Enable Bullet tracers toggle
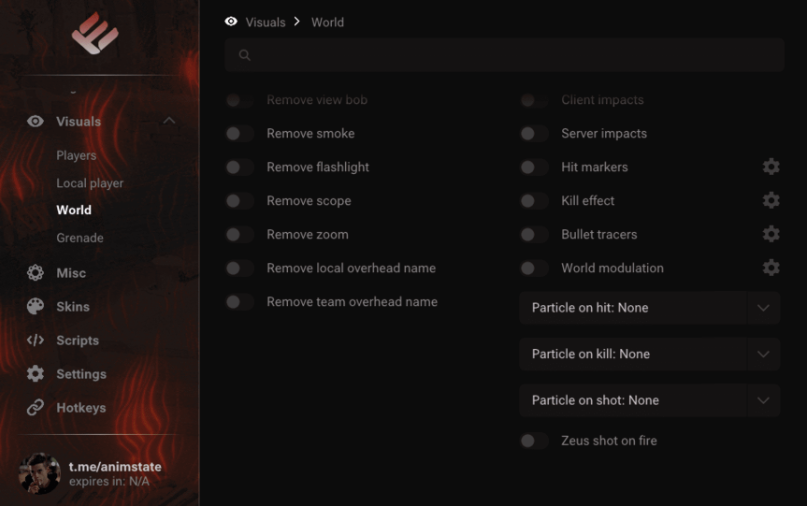 click(x=534, y=234)
